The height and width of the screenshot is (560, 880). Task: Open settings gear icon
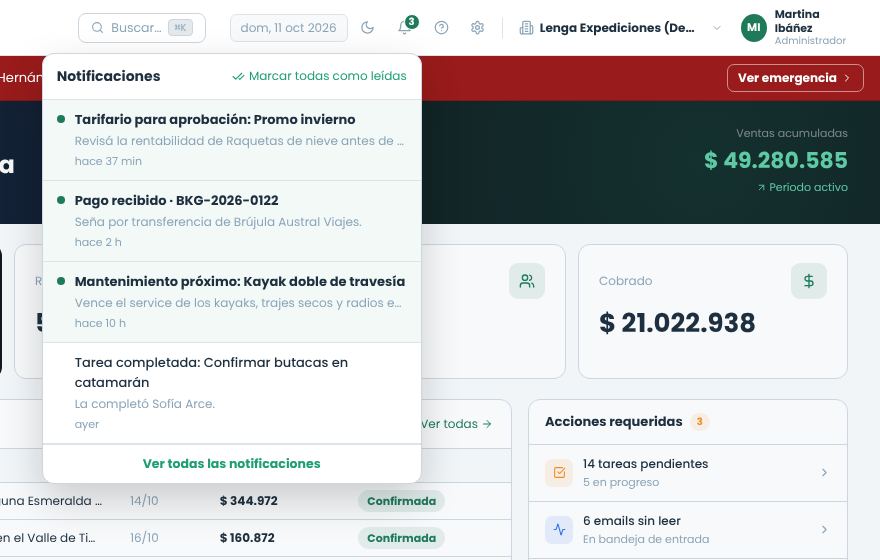pos(478,27)
